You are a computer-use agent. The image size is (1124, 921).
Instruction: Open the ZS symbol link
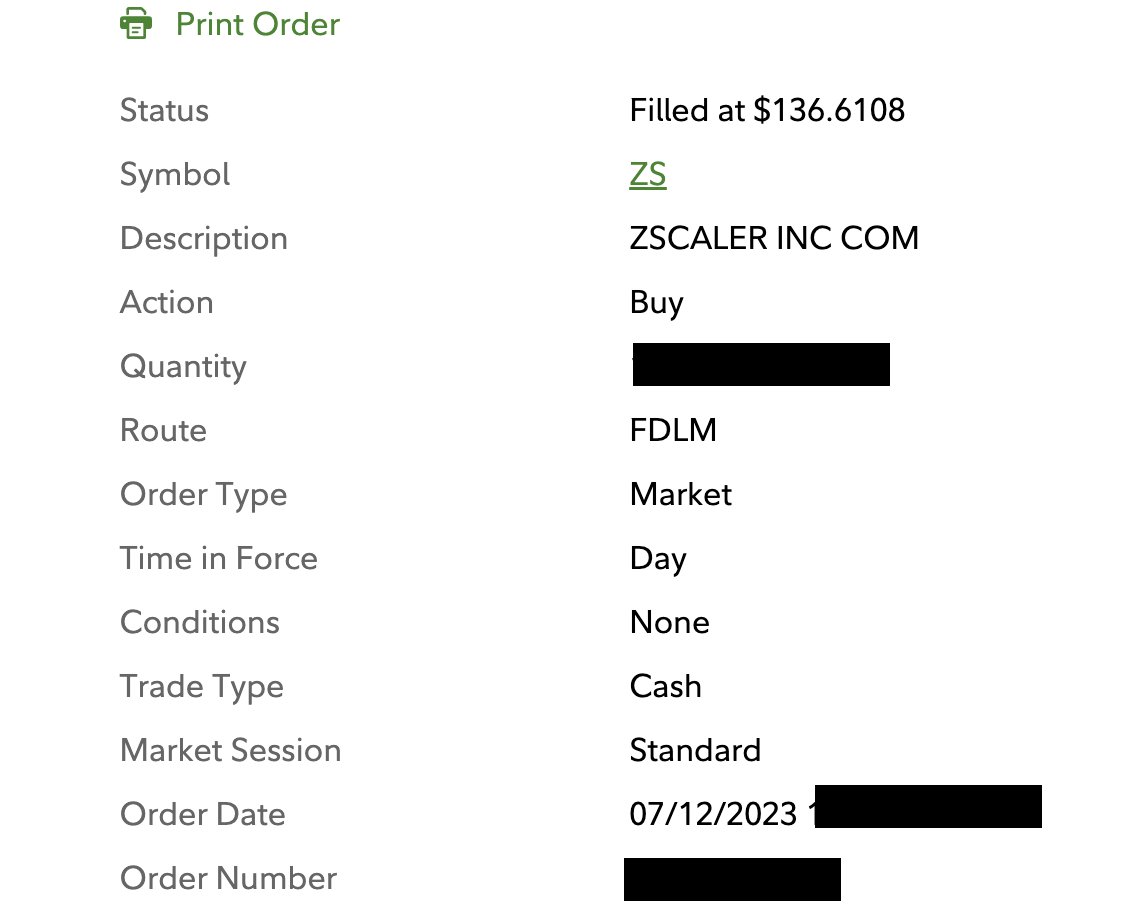(x=648, y=174)
